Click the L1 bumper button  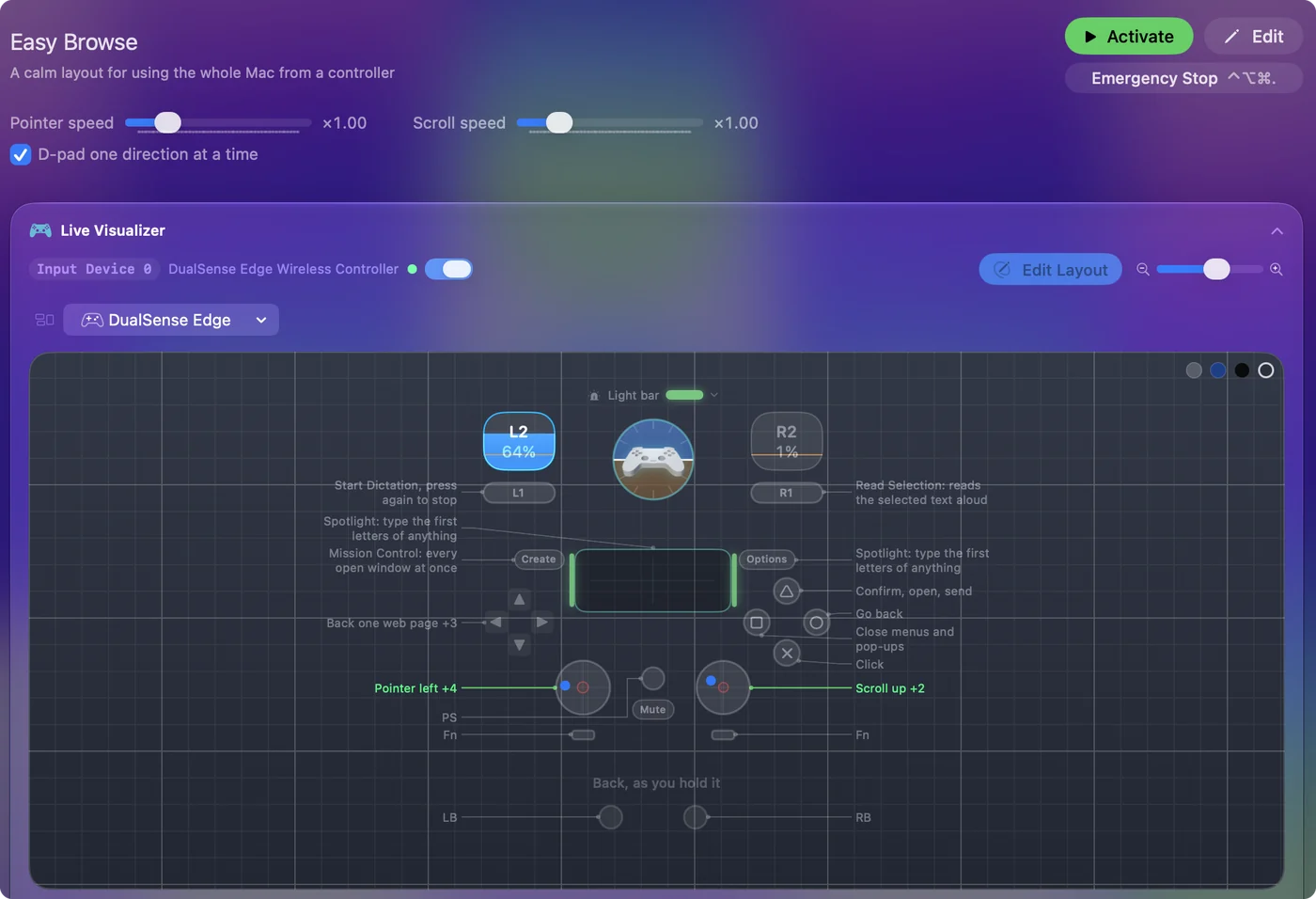(518, 493)
